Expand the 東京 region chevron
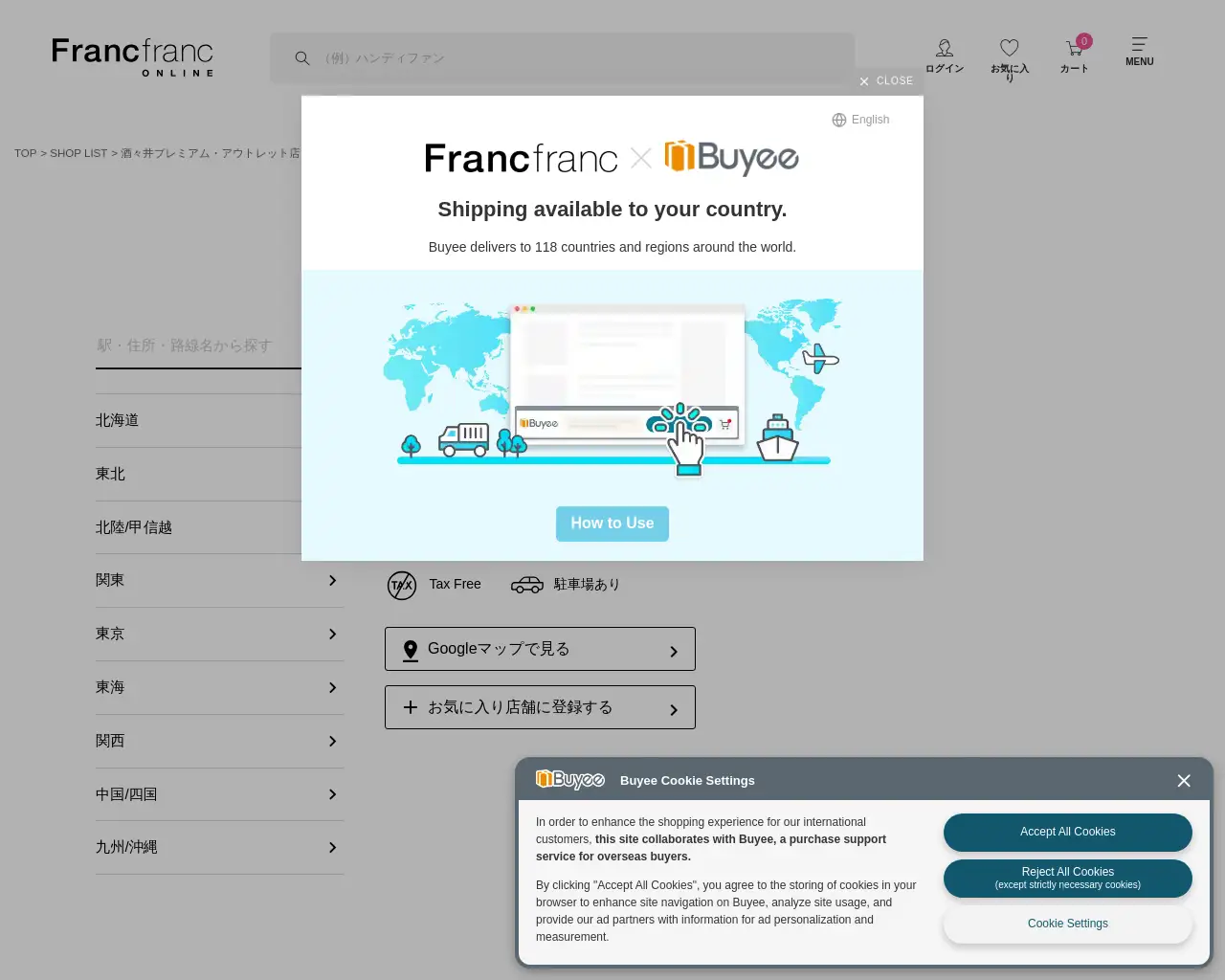This screenshot has height=980, width=1225. pos(332,635)
